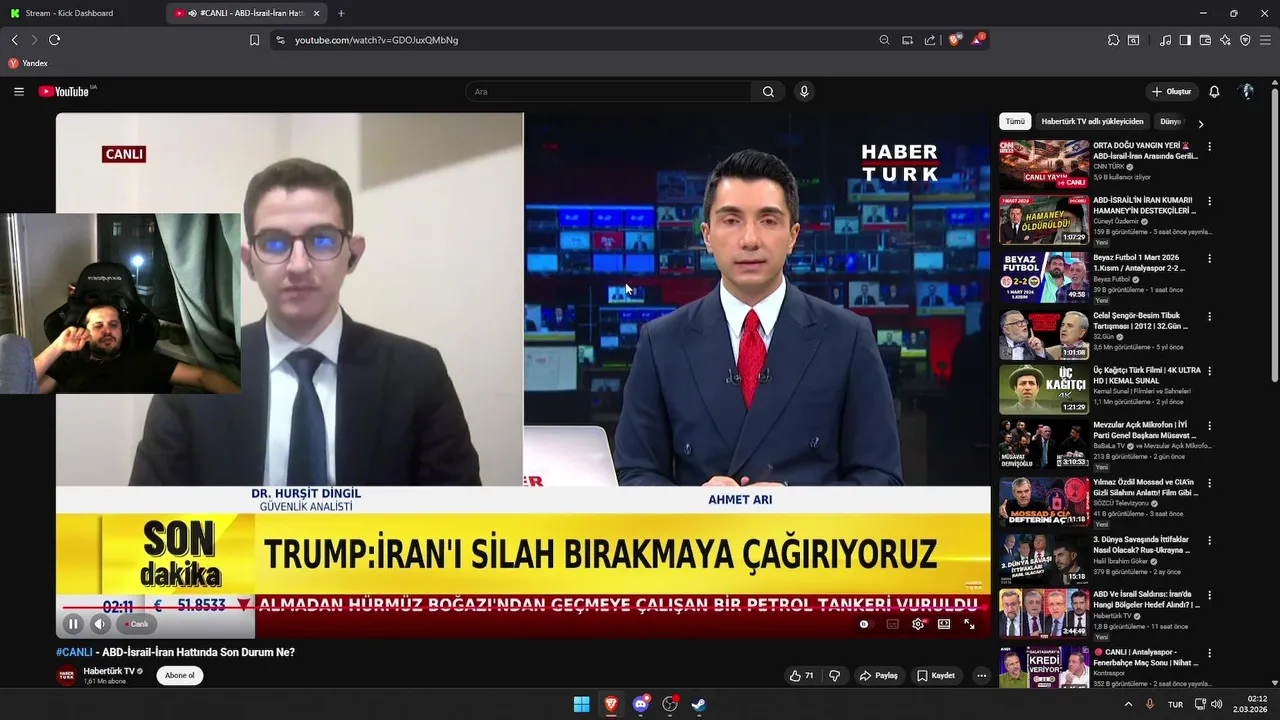Open Brave Wallet icon

[1205, 40]
